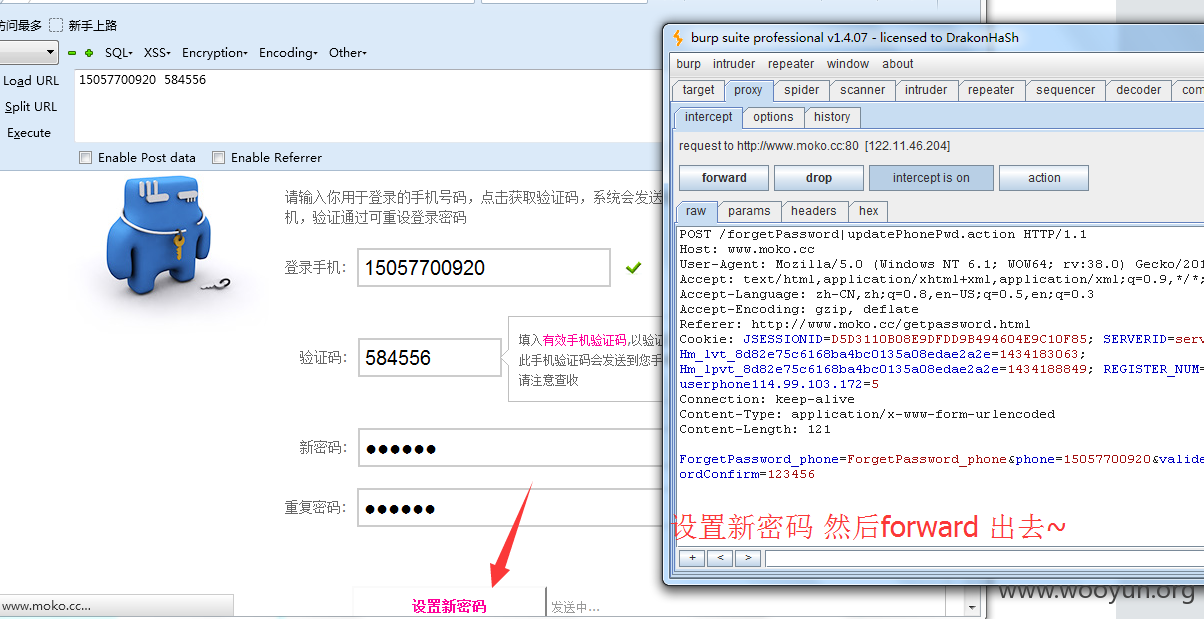Expand the Encoding dropdown
Screen dimensions: 1204x619
tap(288, 53)
